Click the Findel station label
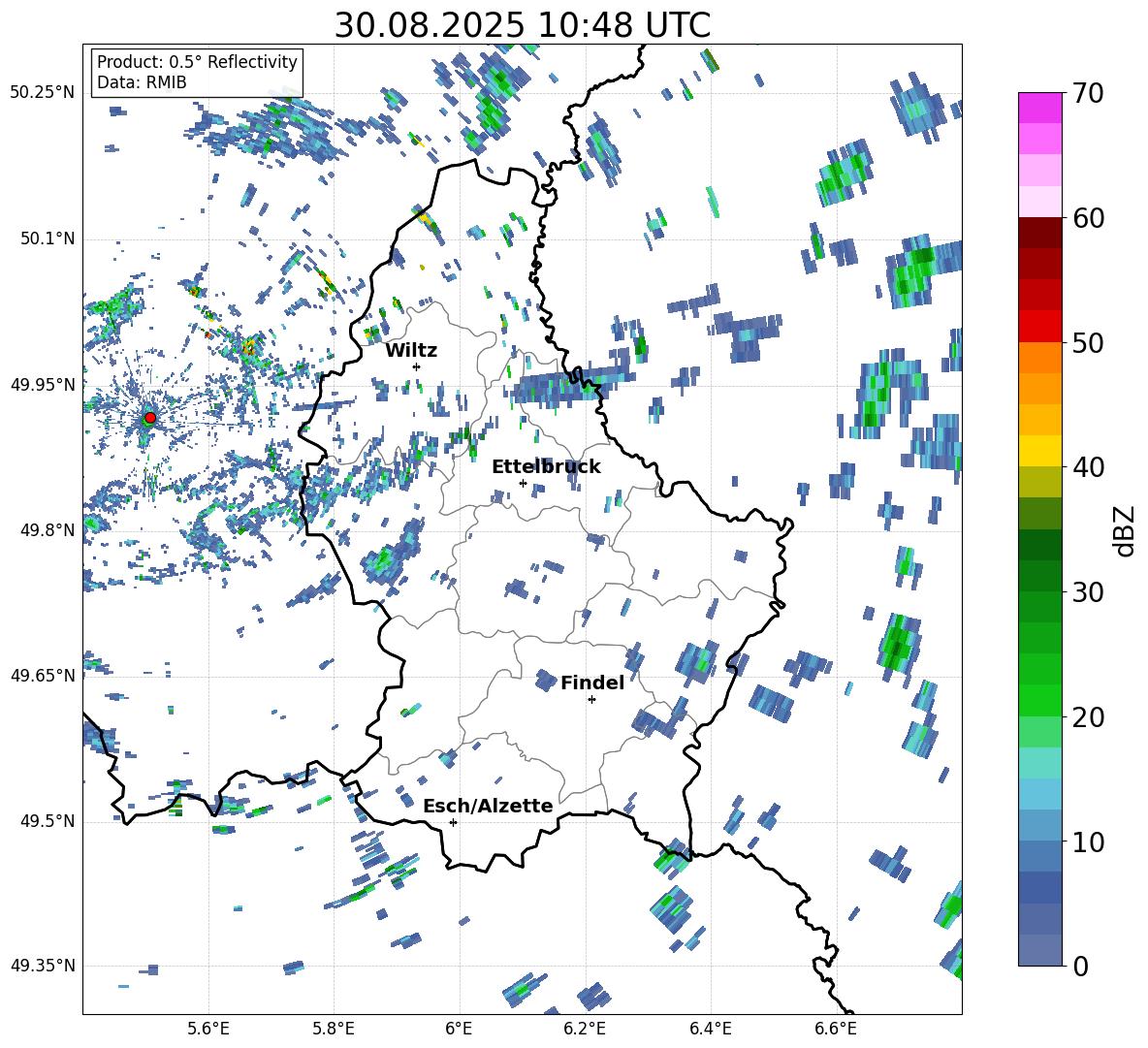 point(592,683)
